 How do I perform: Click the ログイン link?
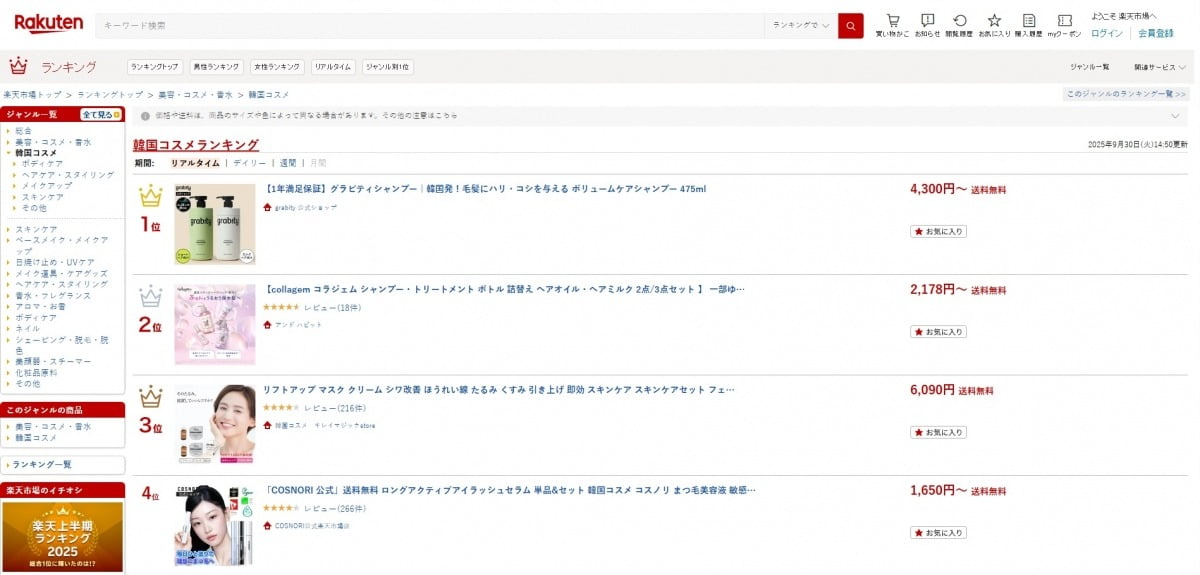(x=1106, y=33)
